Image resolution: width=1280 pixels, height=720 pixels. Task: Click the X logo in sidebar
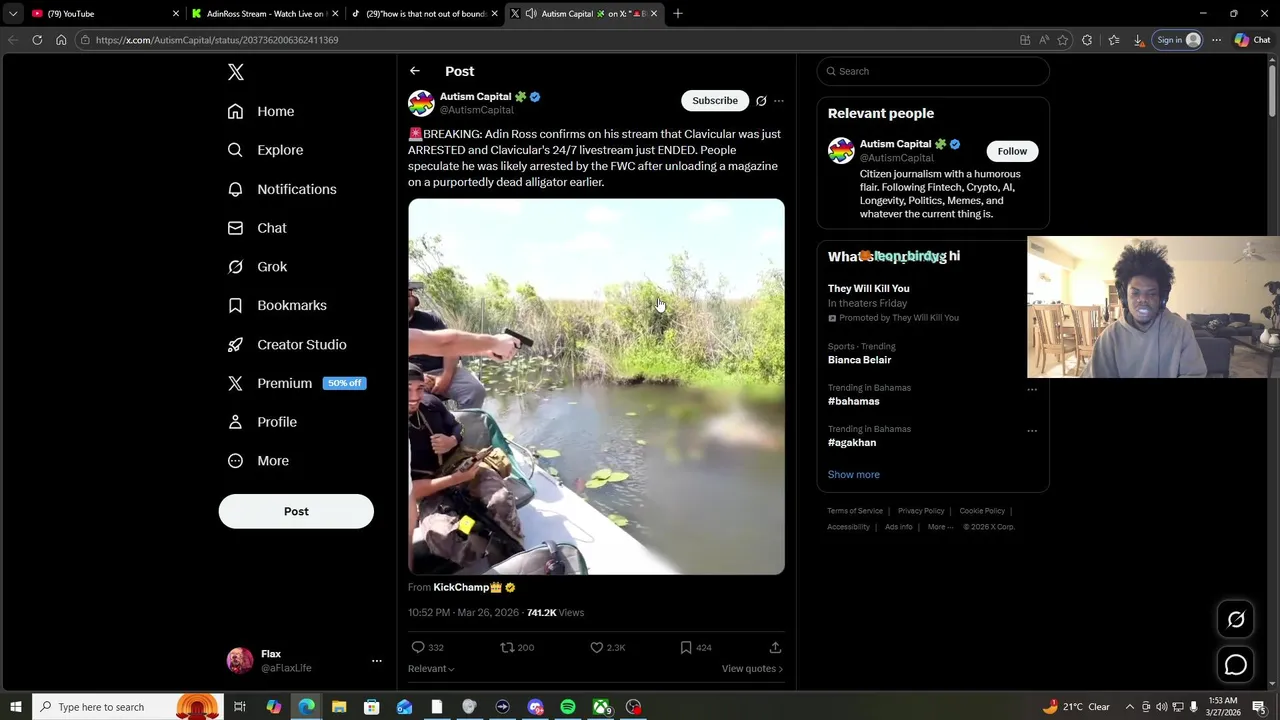click(236, 72)
